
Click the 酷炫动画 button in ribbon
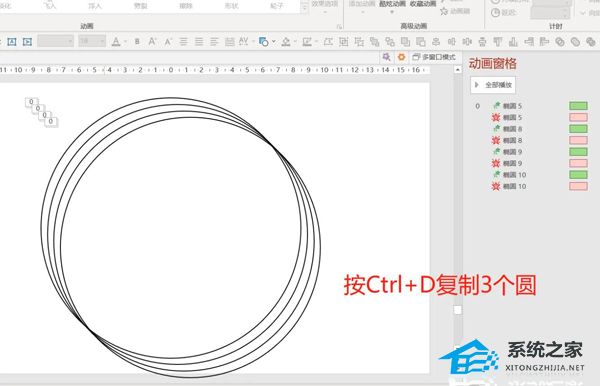pyautogui.click(x=393, y=4)
